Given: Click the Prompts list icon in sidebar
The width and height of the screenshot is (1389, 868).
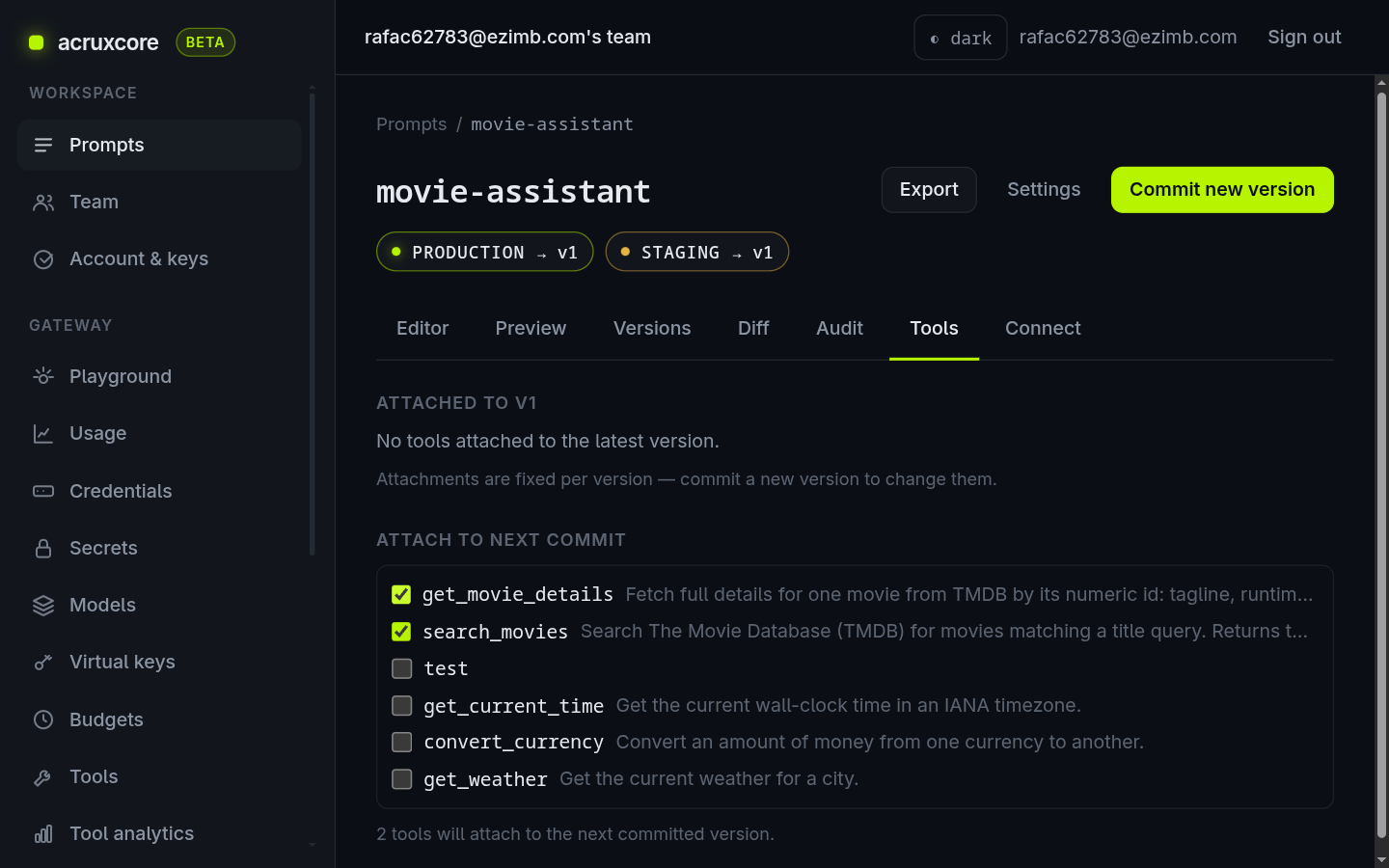Looking at the screenshot, I should [x=43, y=145].
